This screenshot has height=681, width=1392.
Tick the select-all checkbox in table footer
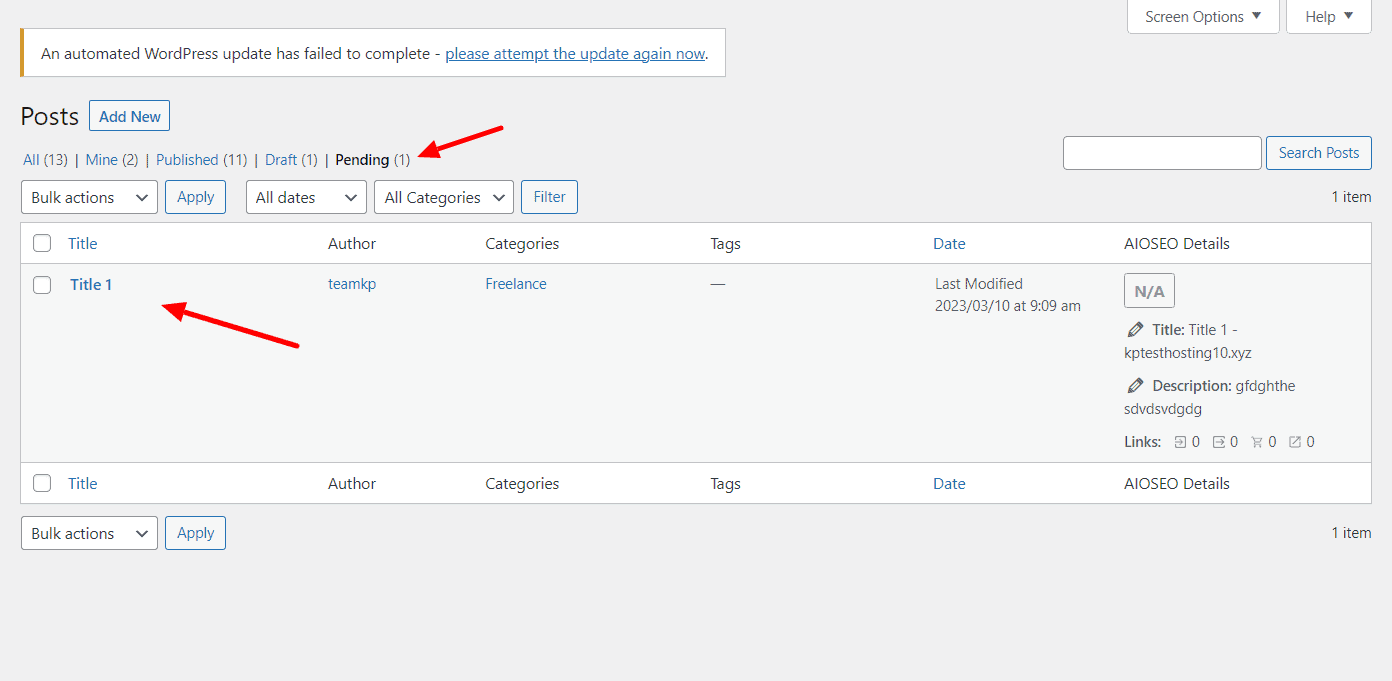coord(42,483)
